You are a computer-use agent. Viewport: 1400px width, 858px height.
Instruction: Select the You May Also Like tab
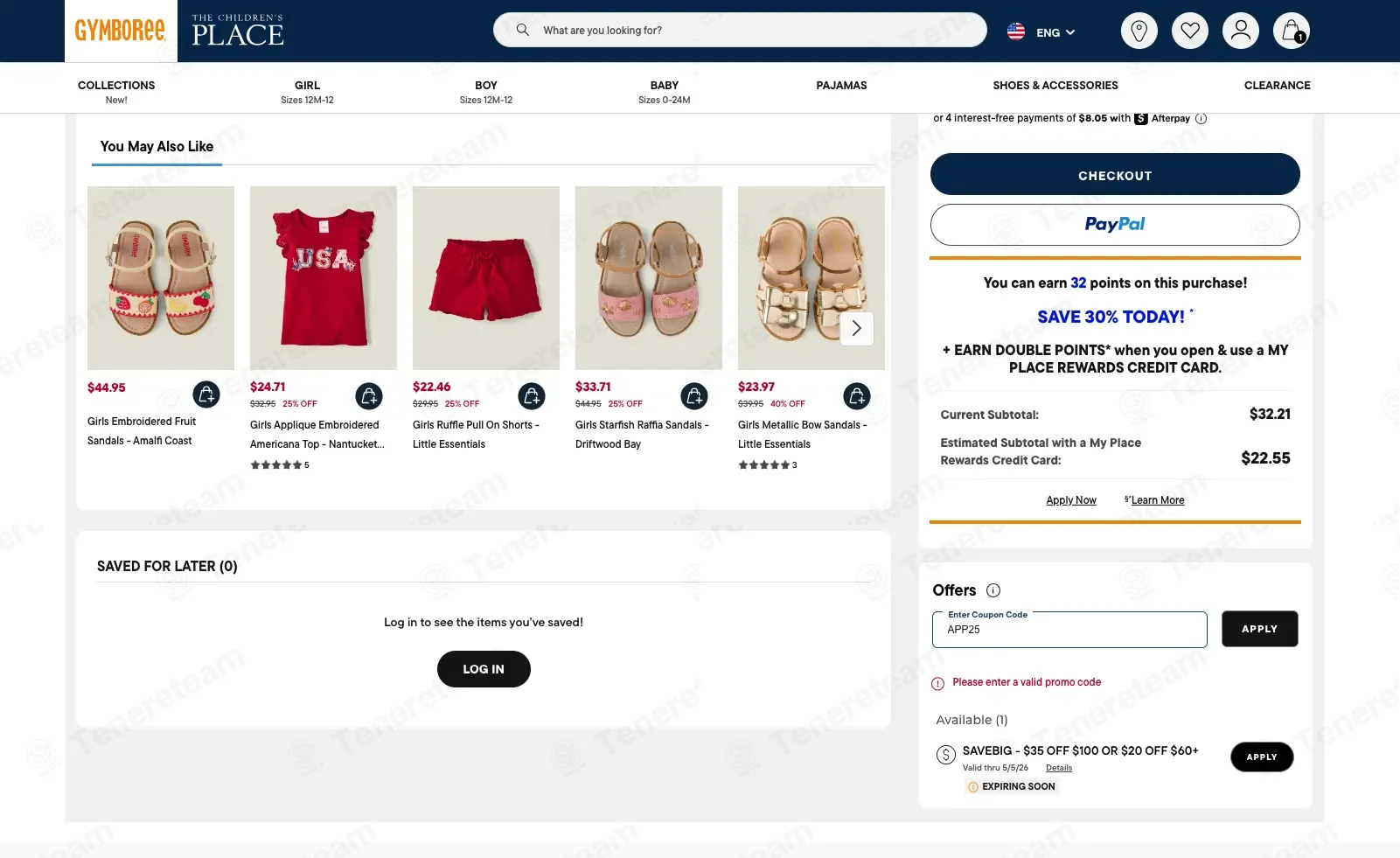click(157, 147)
